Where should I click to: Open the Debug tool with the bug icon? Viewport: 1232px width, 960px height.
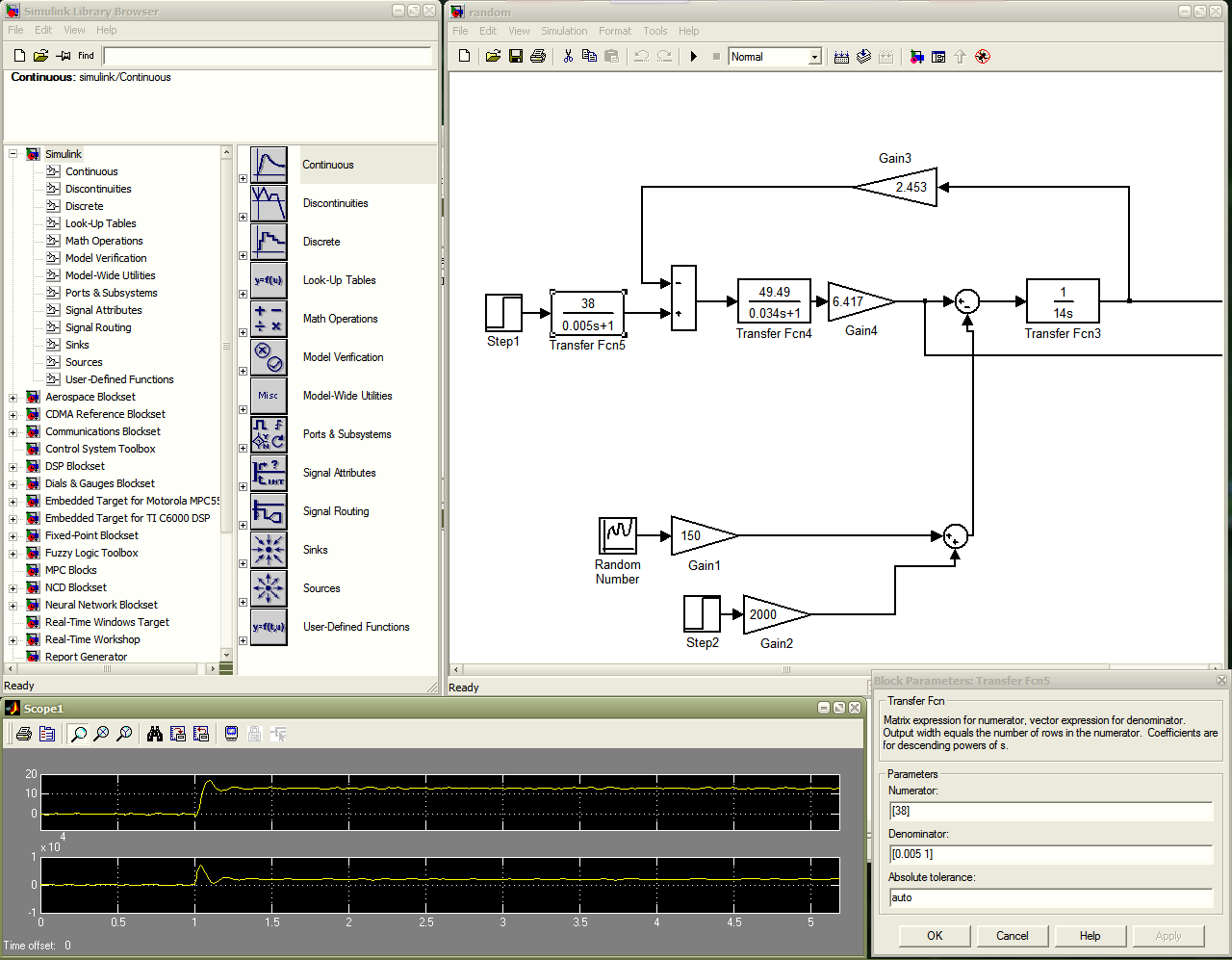point(982,57)
